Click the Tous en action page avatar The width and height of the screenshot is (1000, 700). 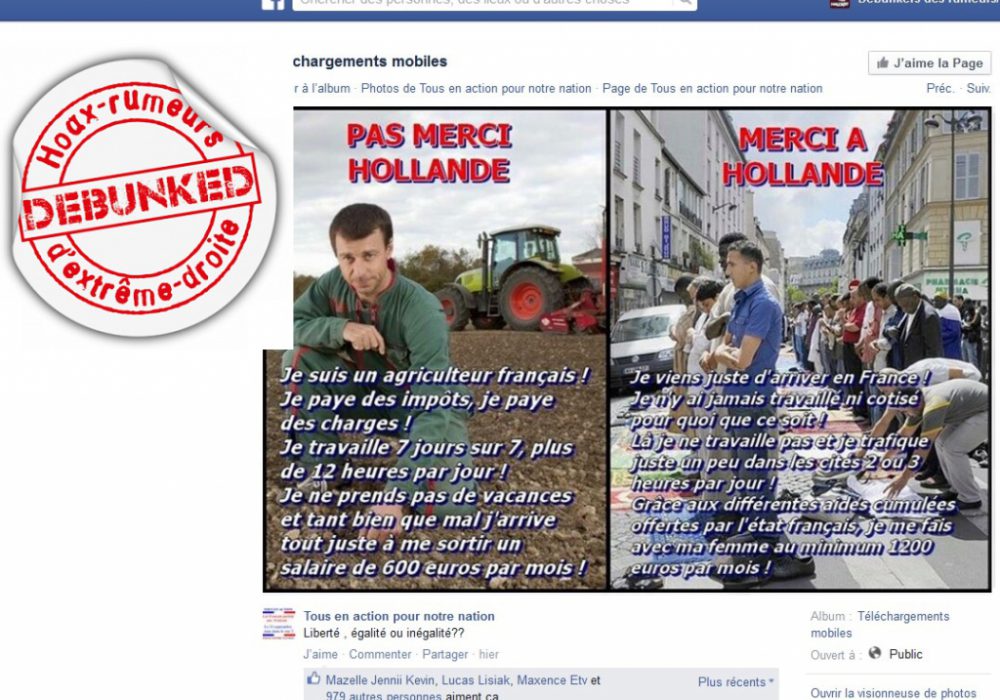[x=279, y=623]
